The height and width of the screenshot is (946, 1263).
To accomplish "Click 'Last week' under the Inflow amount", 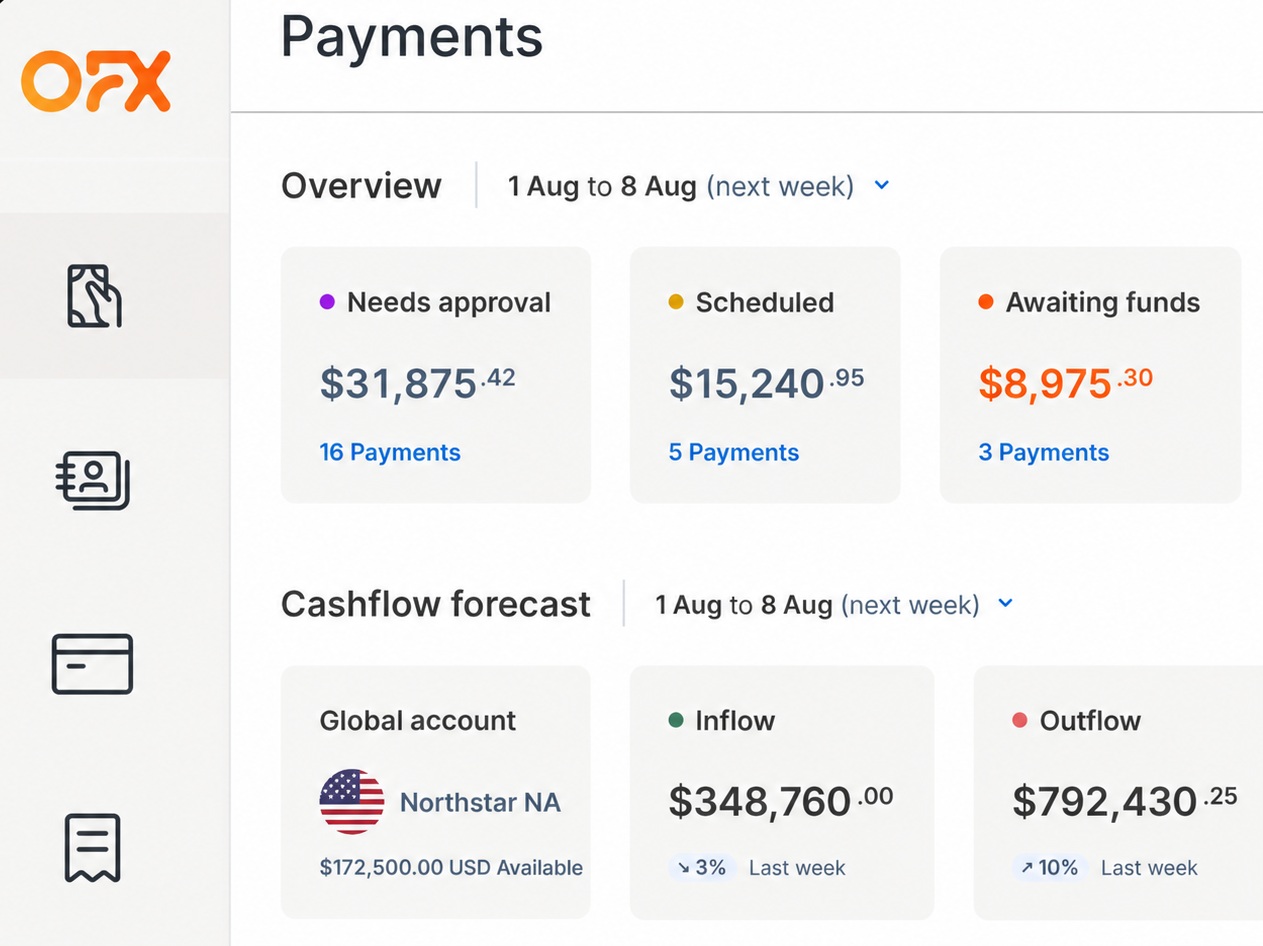I will click(x=797, y=868).
